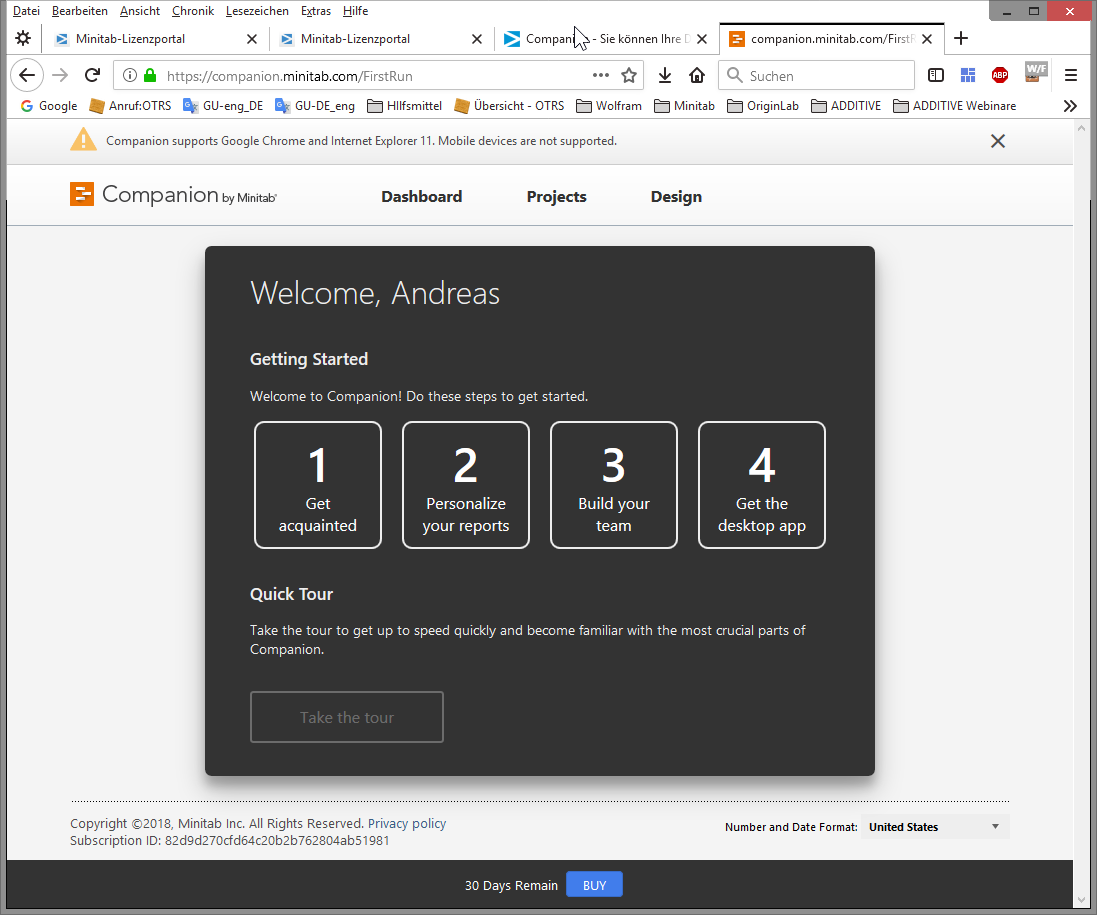The height and width of the screenshot is (915, 1097).
Task: Click the Suchen search field
Action: (816, 76)
